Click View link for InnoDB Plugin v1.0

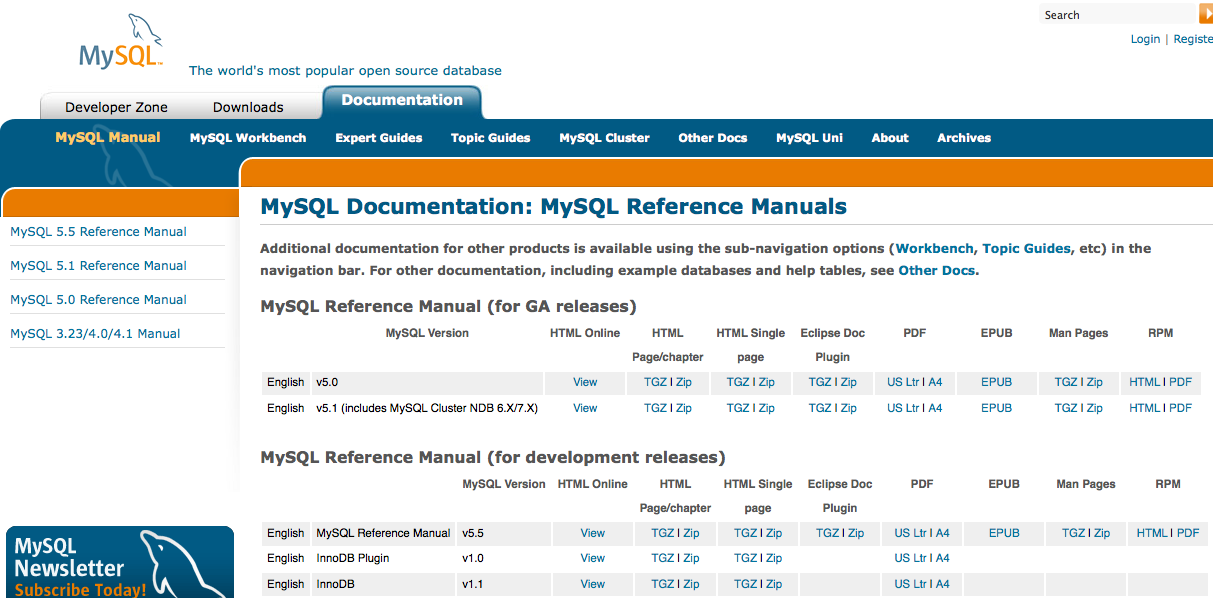coord(593,558)
